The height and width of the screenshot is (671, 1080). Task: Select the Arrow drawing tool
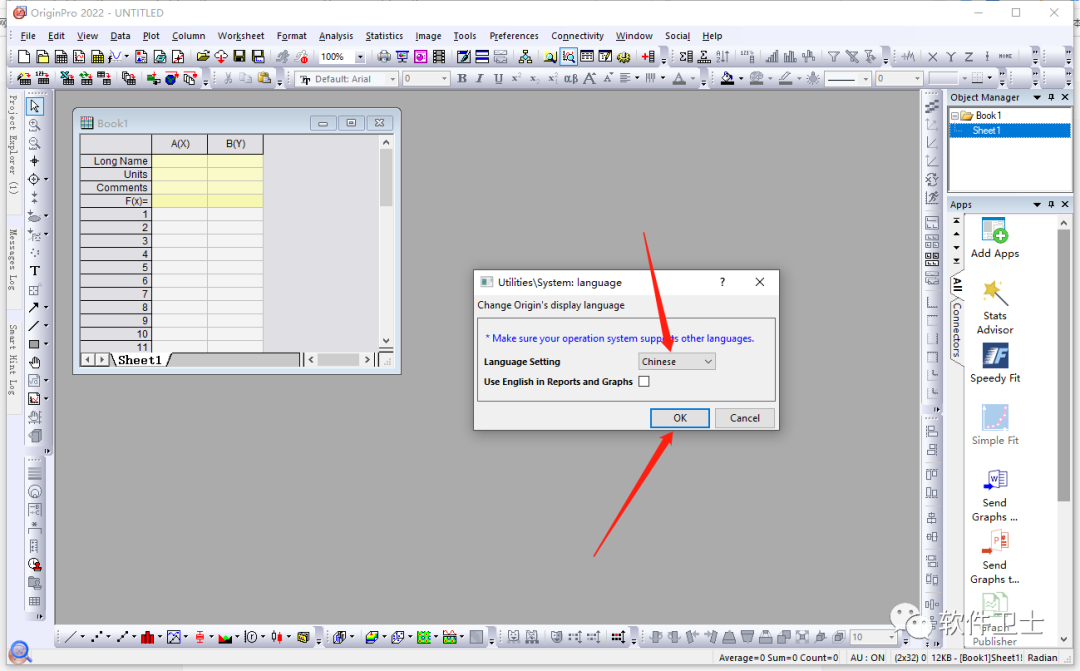(34, 307)
